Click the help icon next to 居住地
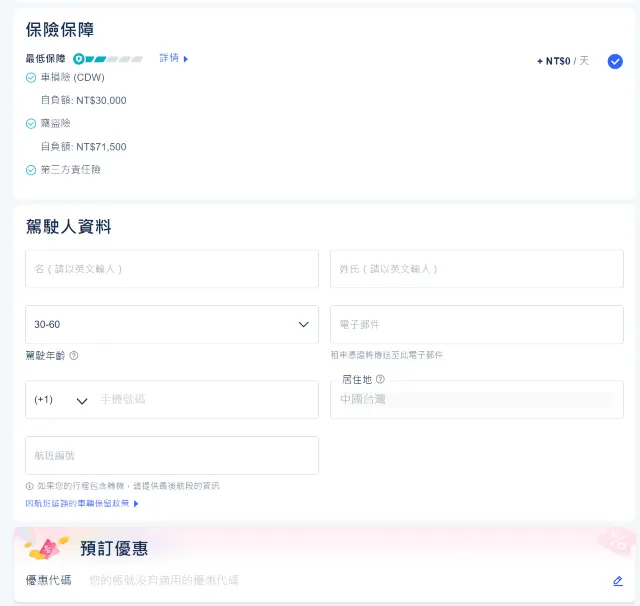 click(x=380, y=379)
